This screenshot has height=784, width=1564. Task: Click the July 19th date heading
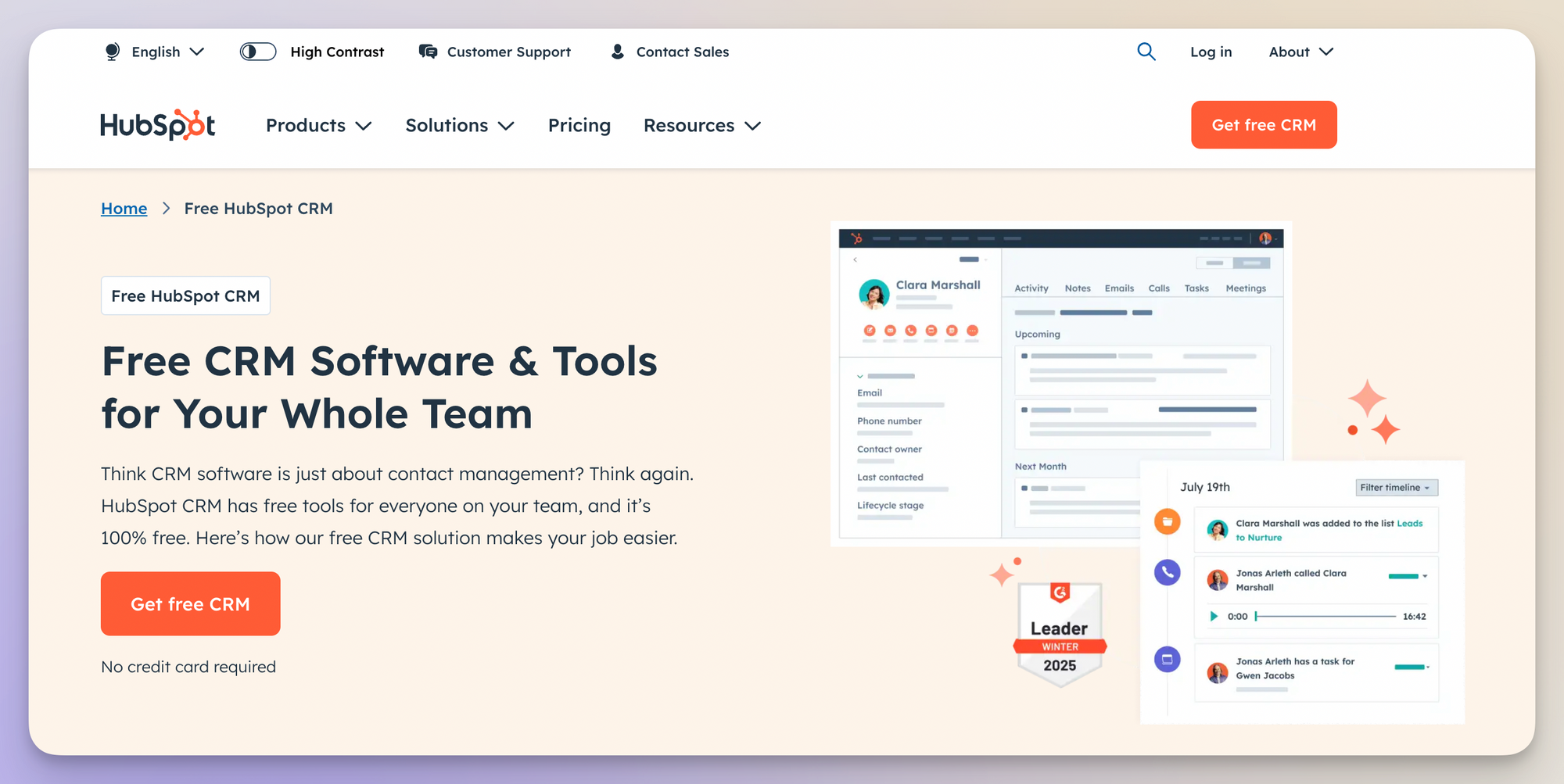click(1205, 487)
